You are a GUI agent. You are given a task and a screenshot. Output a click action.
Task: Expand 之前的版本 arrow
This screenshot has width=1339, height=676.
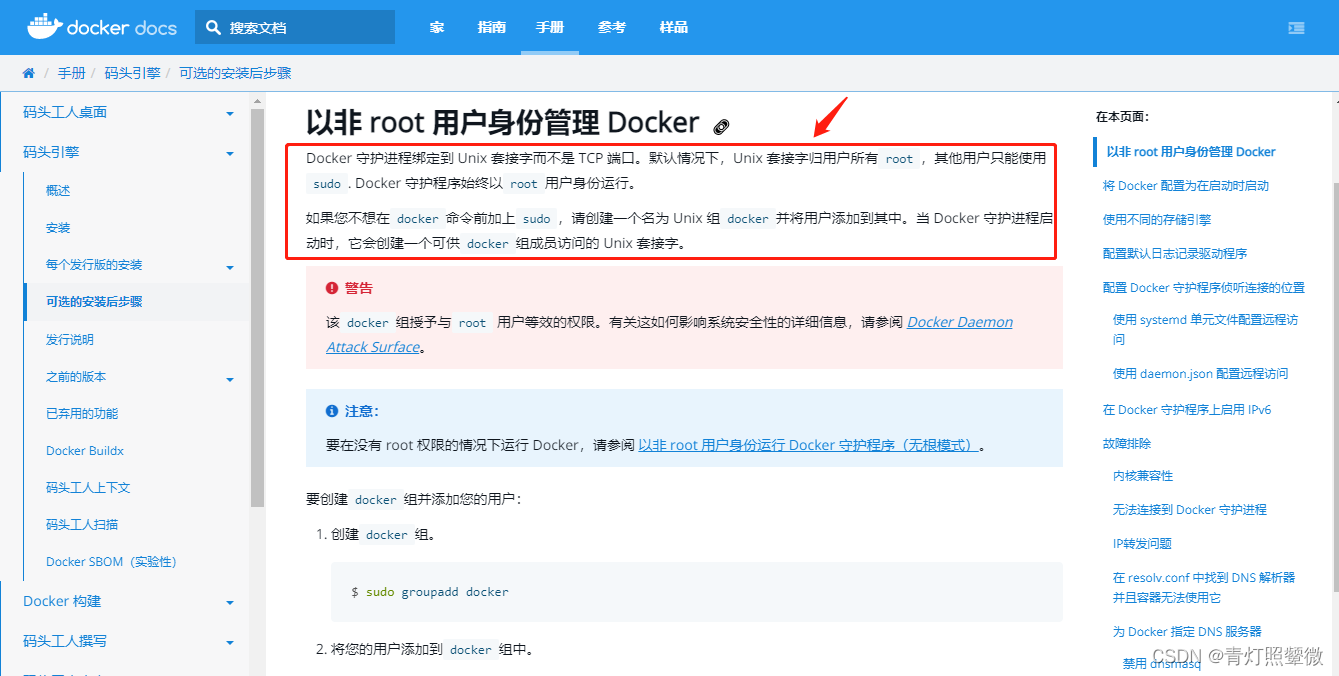coord(230,379)
